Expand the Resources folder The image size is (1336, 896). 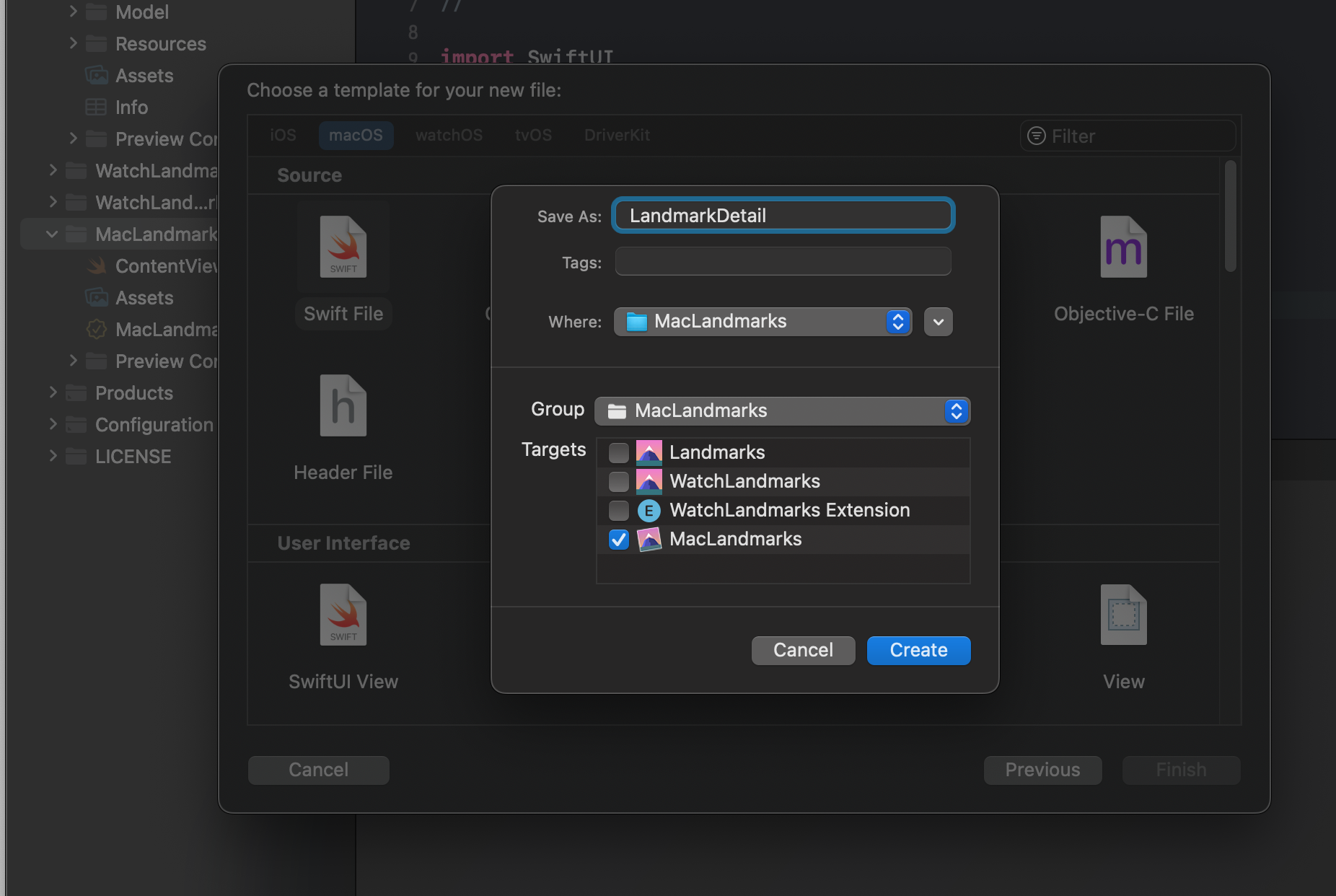click(x=73, y=43)
